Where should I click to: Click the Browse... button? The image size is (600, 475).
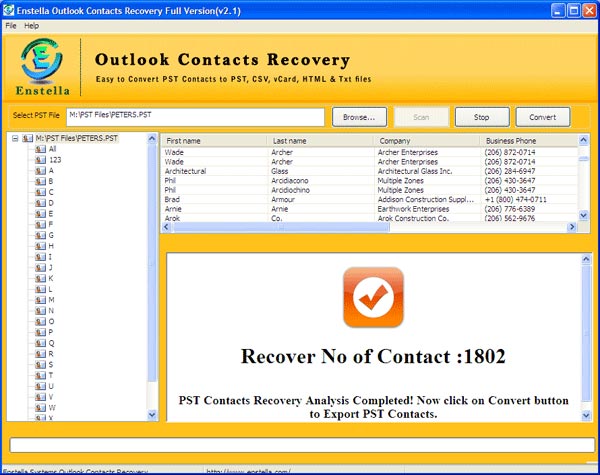(358, 117)
